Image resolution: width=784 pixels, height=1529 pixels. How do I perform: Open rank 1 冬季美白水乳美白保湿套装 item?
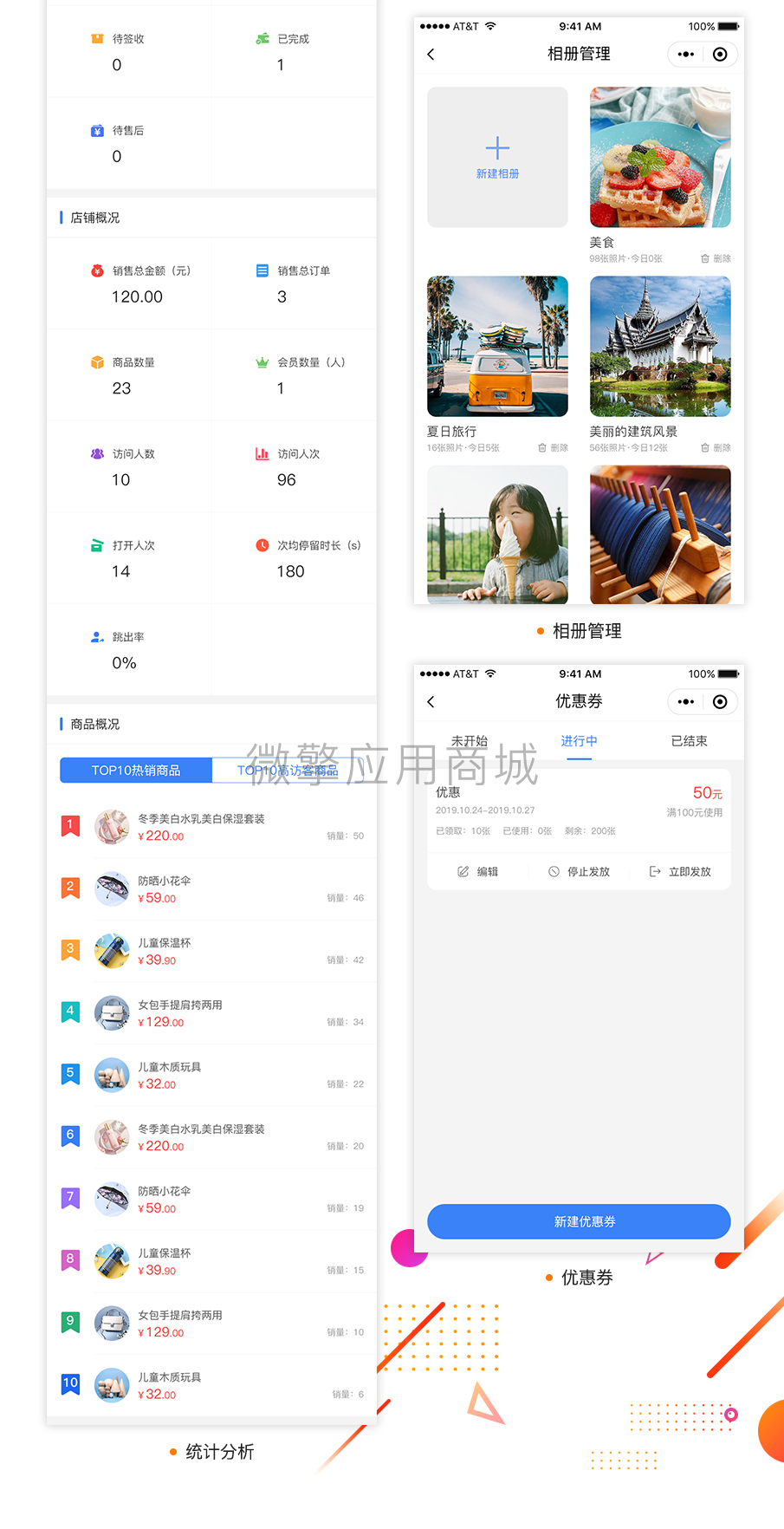click(x=211, y=827)
